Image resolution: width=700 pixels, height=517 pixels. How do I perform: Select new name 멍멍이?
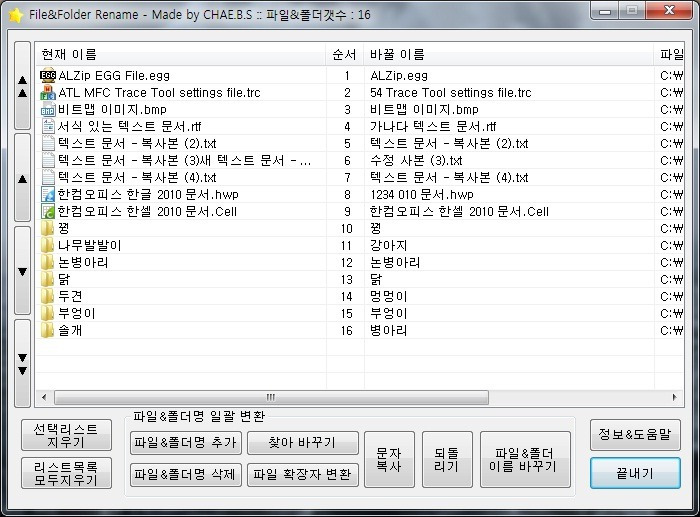[x=388, y=296]
